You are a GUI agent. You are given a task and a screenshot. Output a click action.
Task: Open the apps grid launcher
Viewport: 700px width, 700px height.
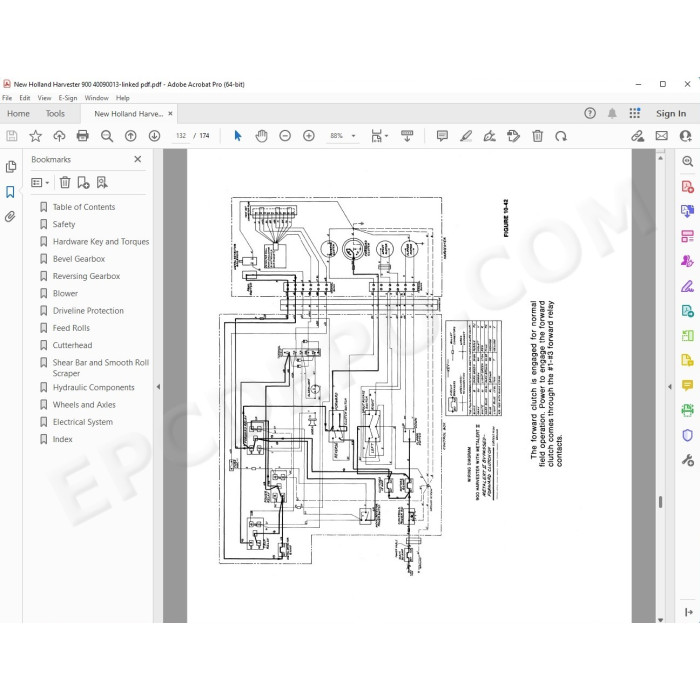[634, 113]
